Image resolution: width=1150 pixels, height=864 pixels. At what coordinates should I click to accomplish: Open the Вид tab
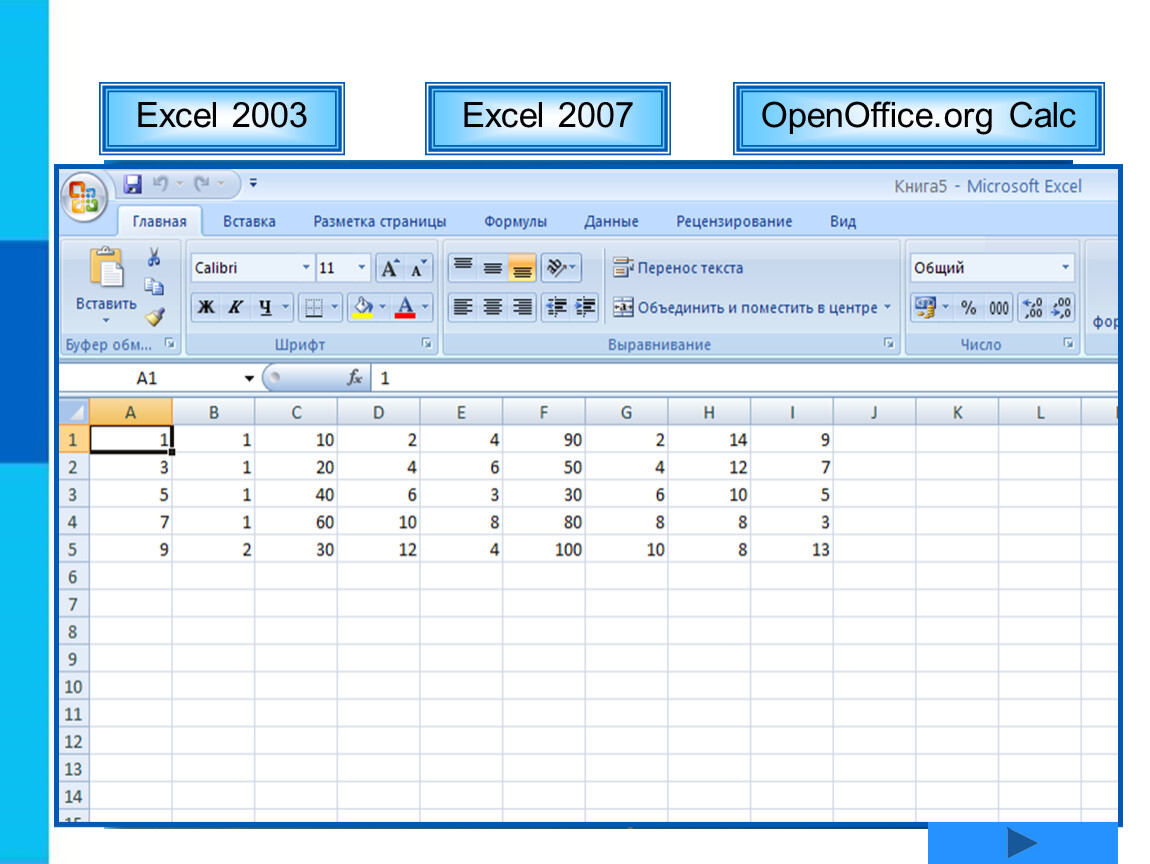[843, 222]
